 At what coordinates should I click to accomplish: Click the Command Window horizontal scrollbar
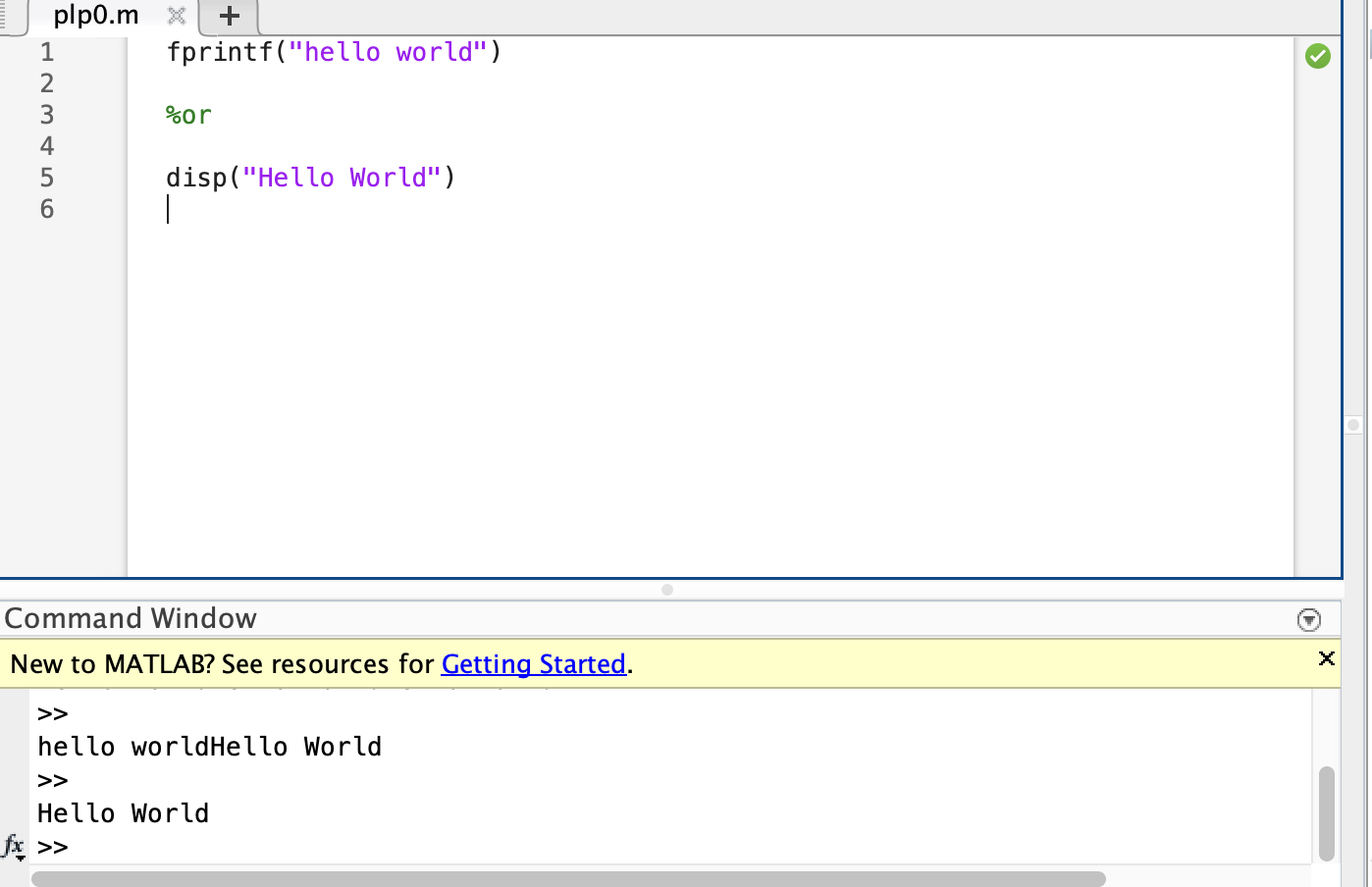(569, 876)
